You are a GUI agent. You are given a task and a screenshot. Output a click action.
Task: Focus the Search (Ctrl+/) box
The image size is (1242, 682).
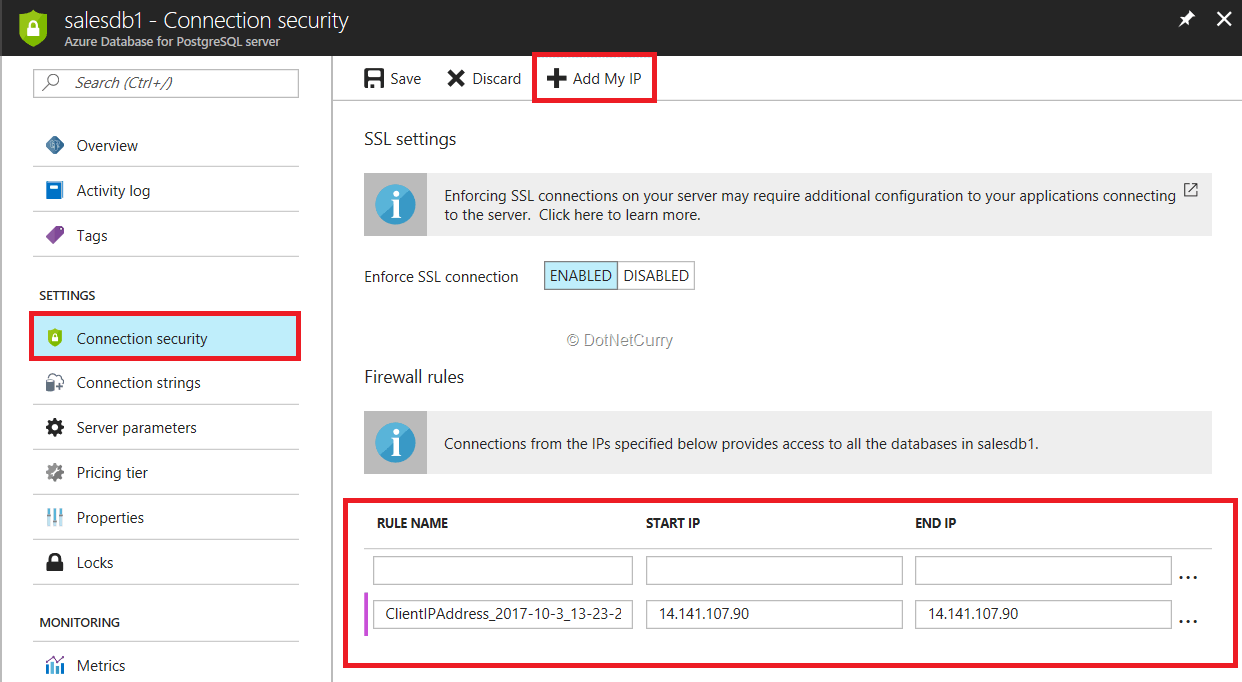tap(166, 83)
